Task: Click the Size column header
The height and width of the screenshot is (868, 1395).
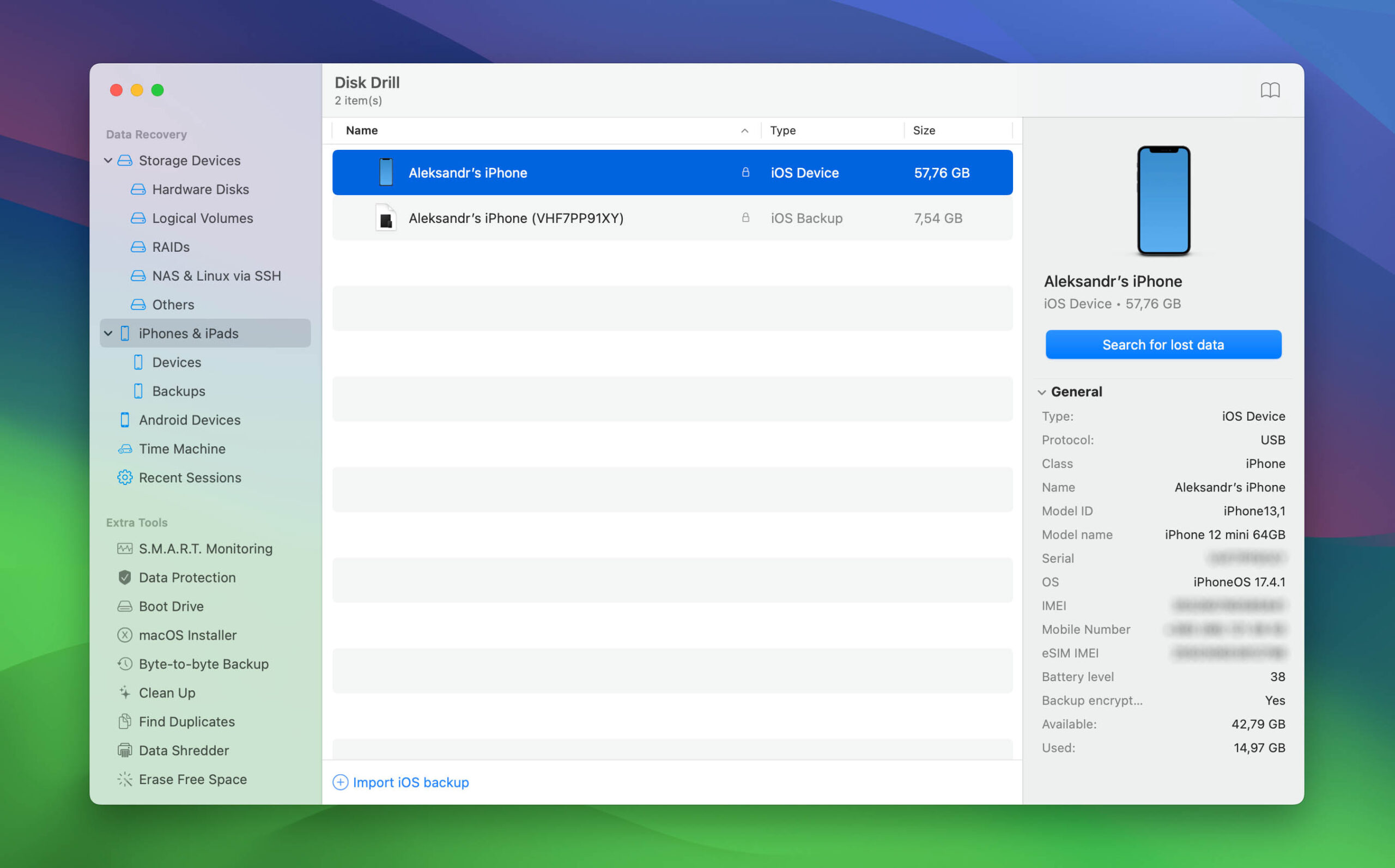Action: pos(924,130)
